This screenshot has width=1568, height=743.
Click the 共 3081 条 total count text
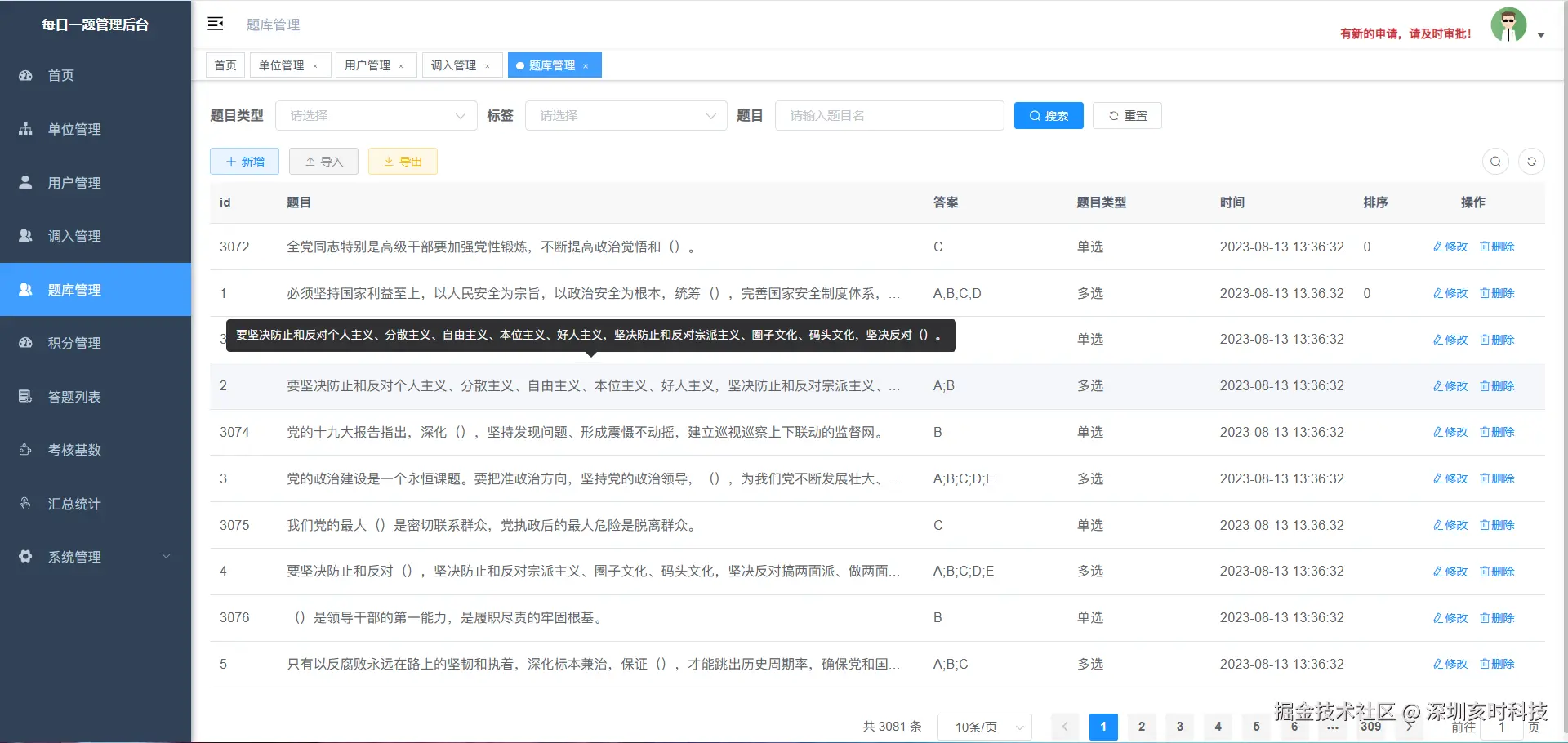coord(893,727)
